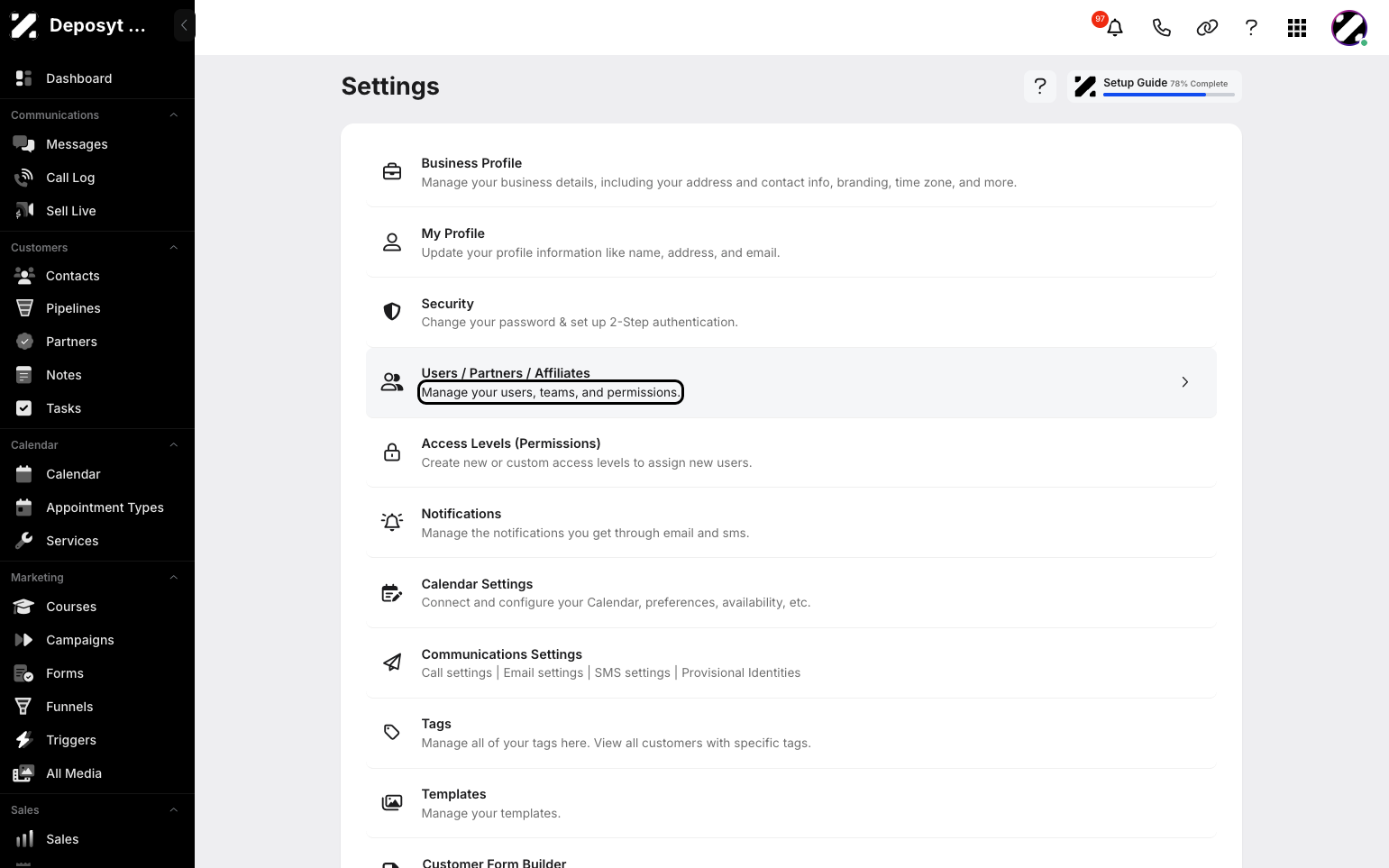This screenshot has height=868, width=1389.
Task: Open notifications bell with 97 badge
Action: point(1114,27)
